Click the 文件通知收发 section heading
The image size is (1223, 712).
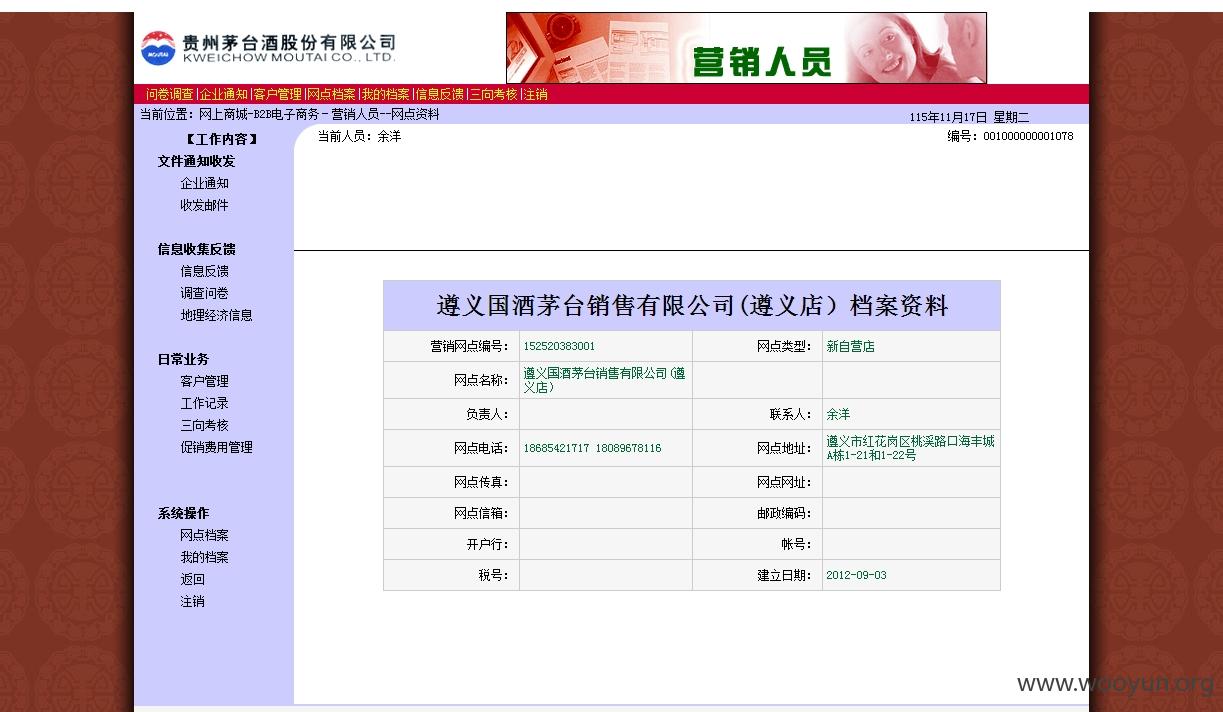click(196, 161)
